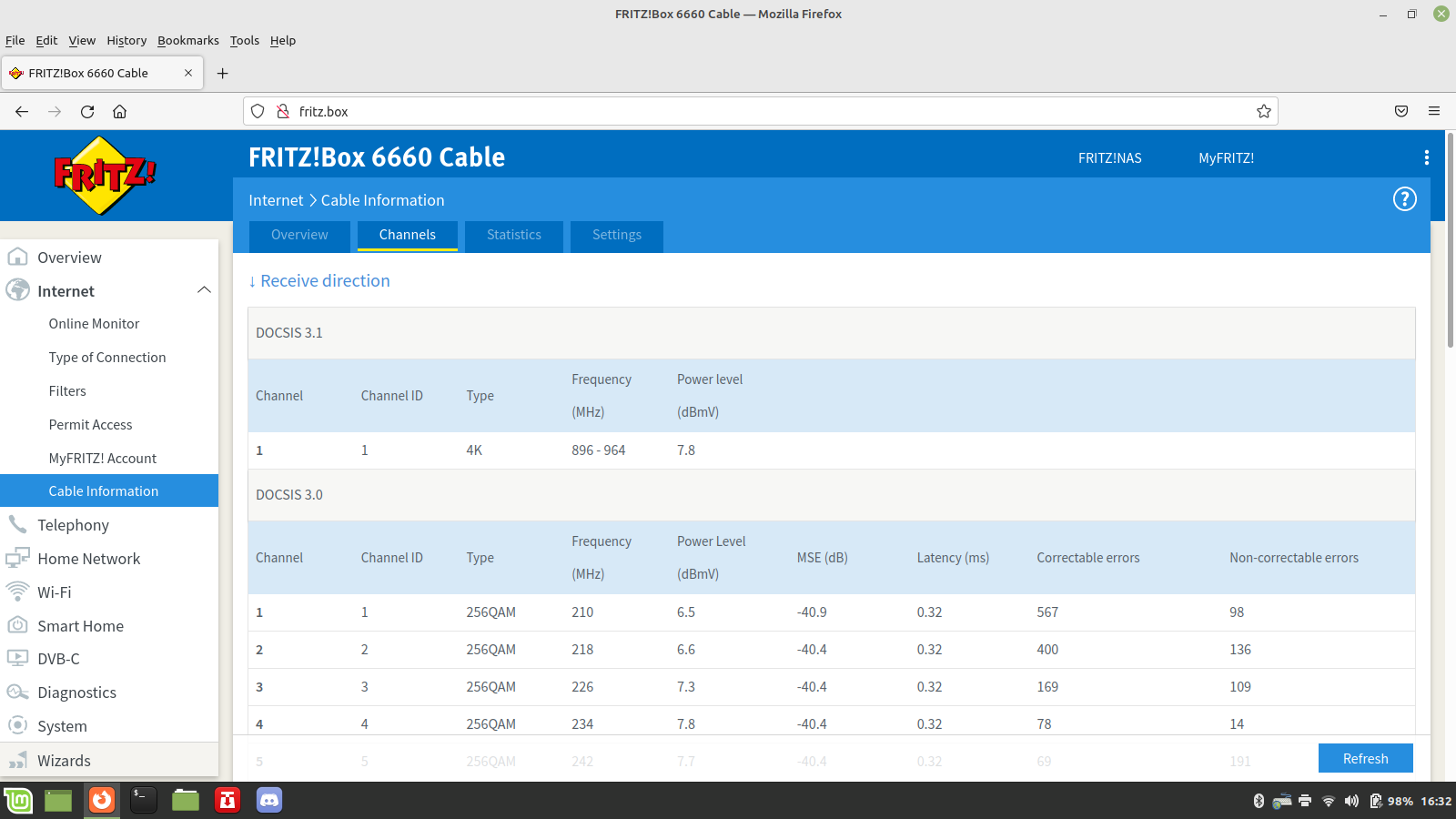
Task: Select Online Monitor in sidebar
Action: 94,324
